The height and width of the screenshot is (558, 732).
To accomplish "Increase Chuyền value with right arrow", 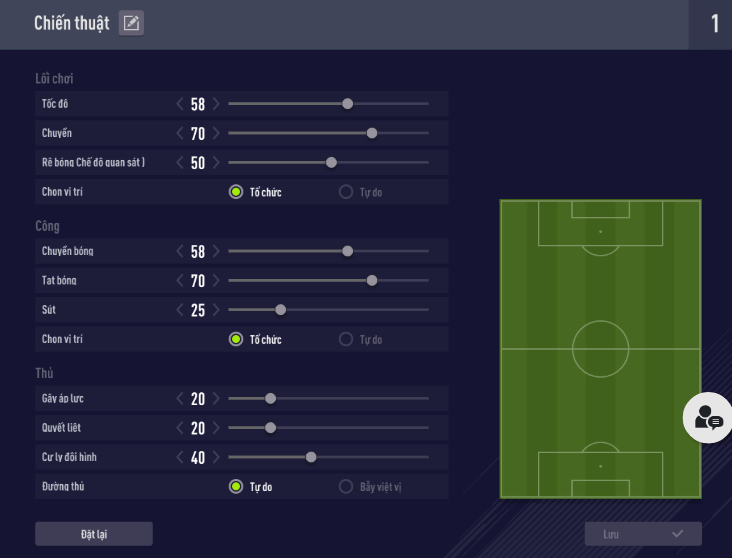I will [x=216, y=133].
